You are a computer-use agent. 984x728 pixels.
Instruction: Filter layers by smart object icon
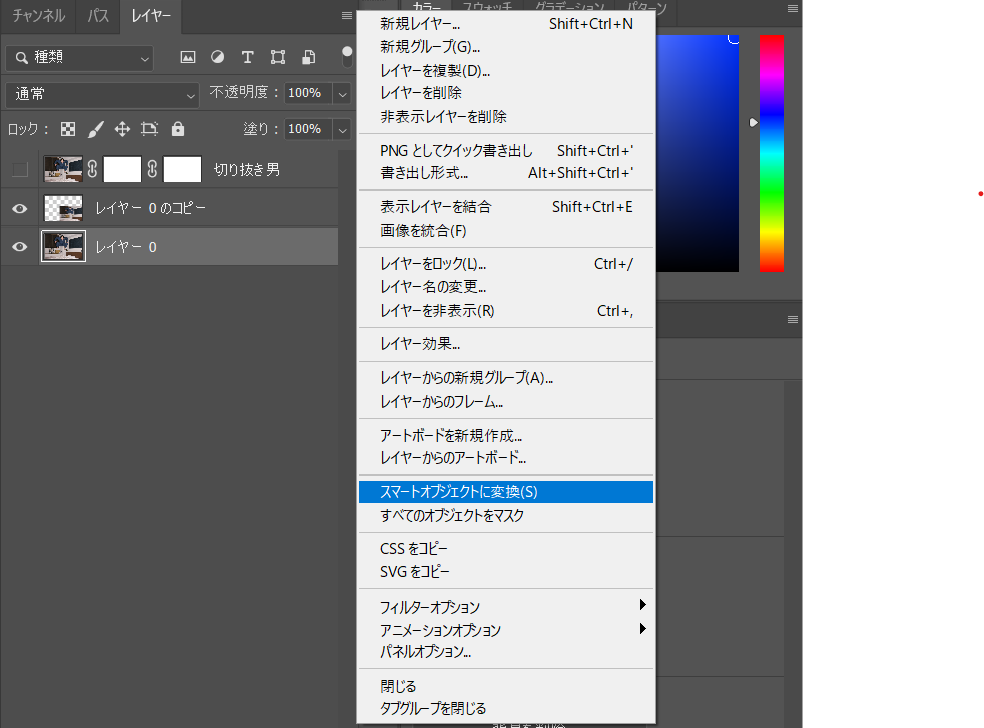[x=309, y=57]
